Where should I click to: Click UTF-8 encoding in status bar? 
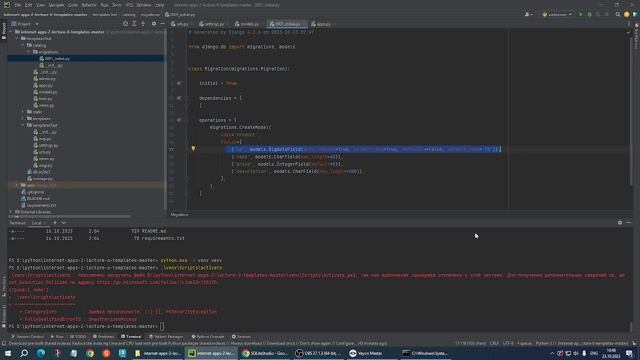click(x=508, y=344)
